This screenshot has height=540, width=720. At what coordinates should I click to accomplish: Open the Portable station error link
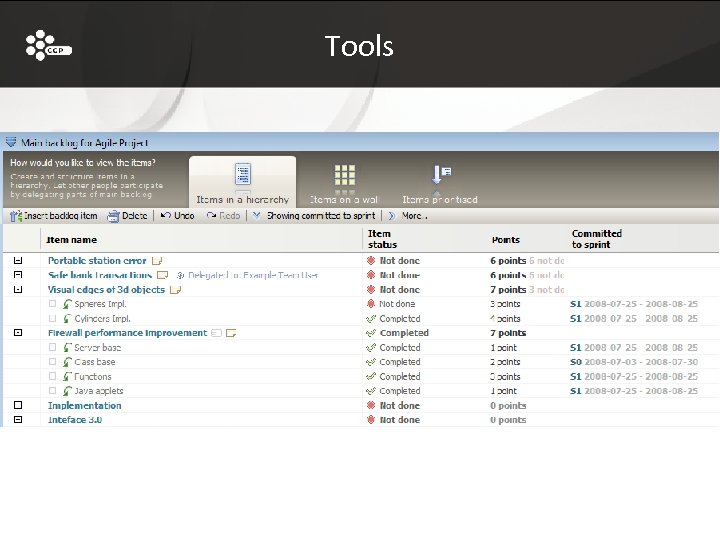pos(97,260)
